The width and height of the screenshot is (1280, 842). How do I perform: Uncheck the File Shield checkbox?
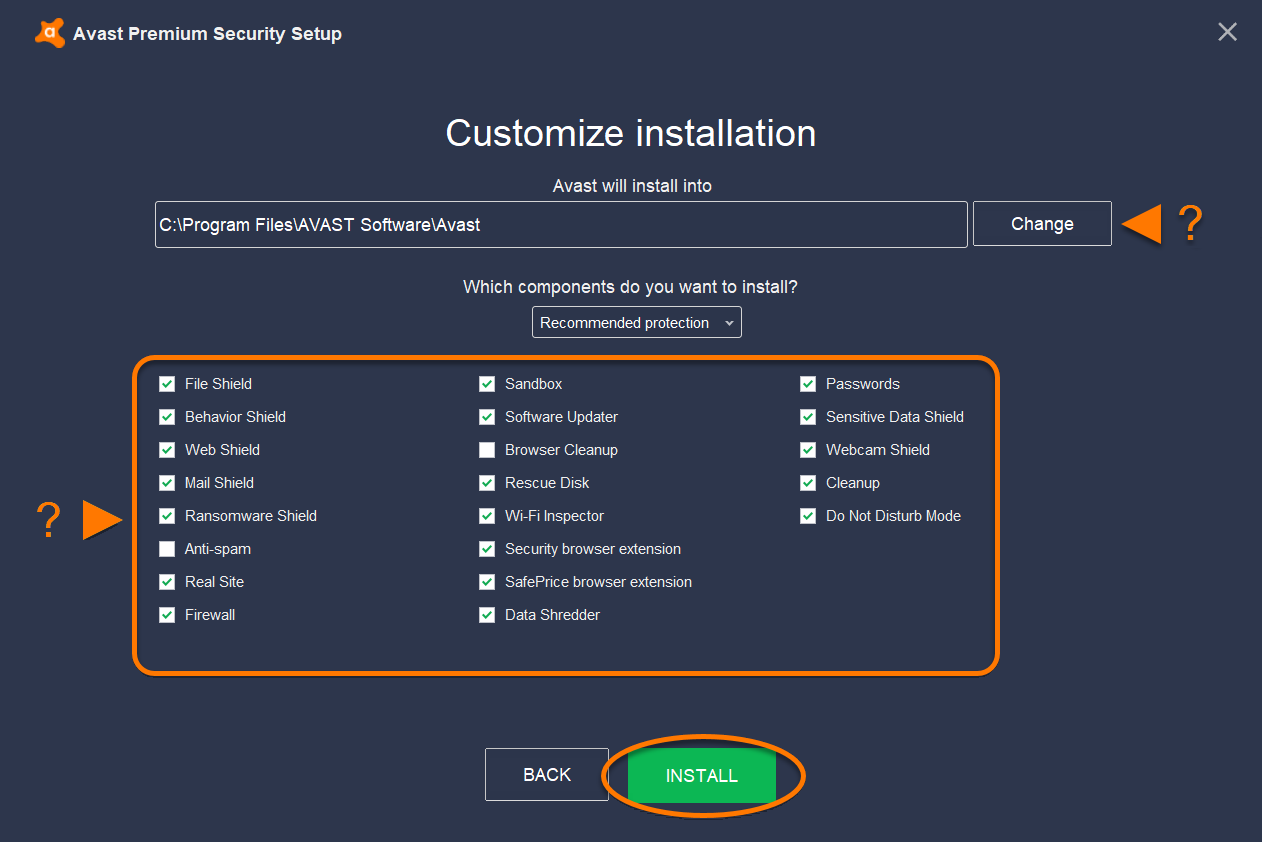click(x=167, y=384)
